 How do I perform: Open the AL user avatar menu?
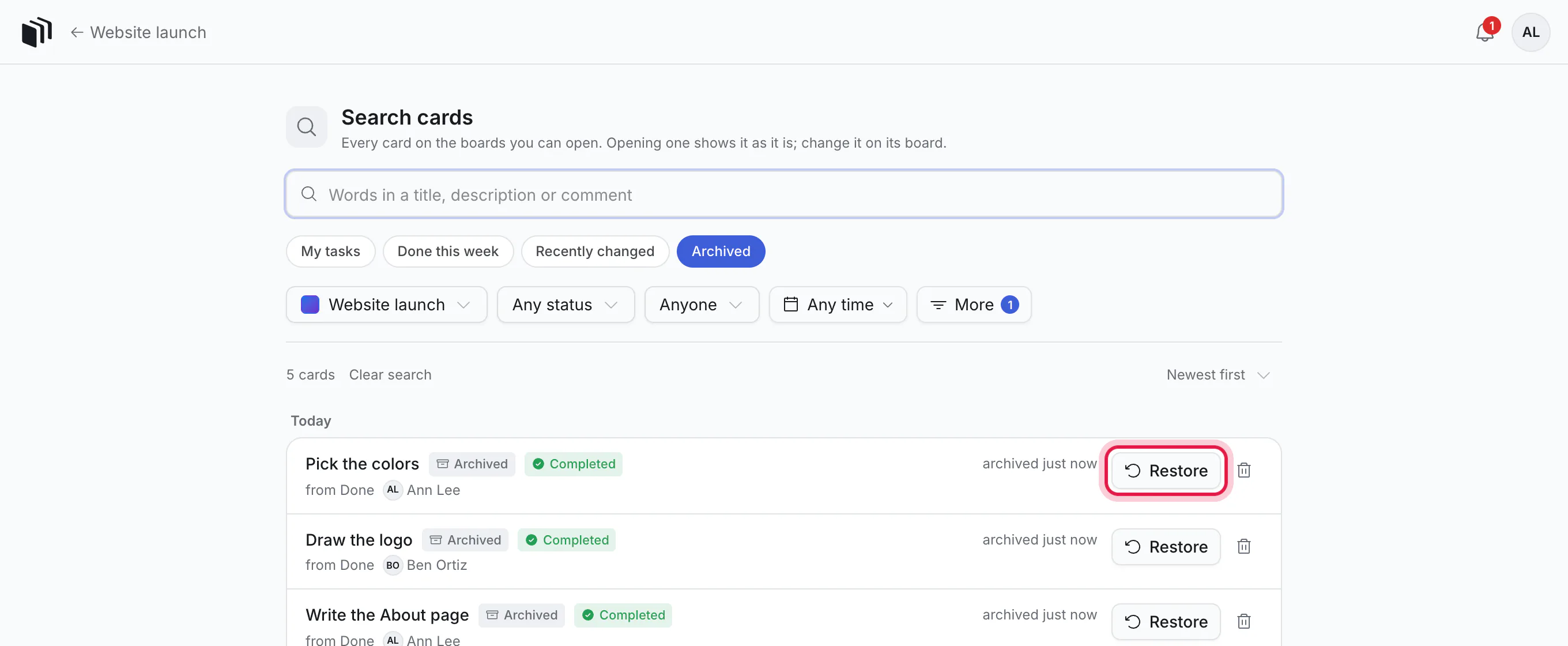pyautogui.click(x=1531, y=32)
